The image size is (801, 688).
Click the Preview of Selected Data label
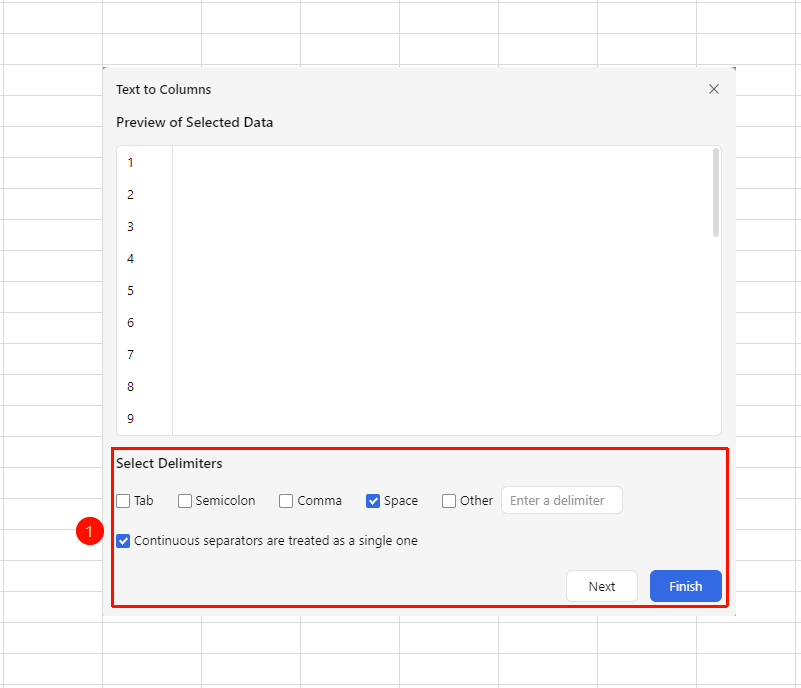tap(195, 123)
